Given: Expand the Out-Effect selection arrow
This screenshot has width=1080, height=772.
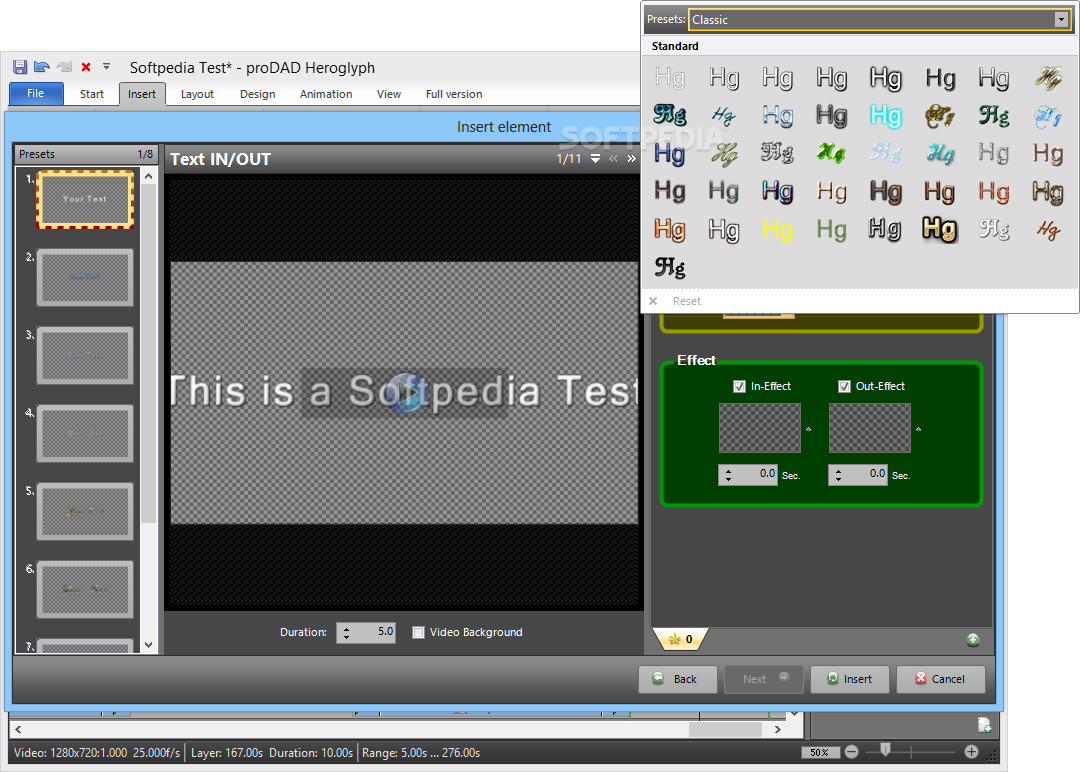Looking at the screenshot, I should (x=918, y=429).
